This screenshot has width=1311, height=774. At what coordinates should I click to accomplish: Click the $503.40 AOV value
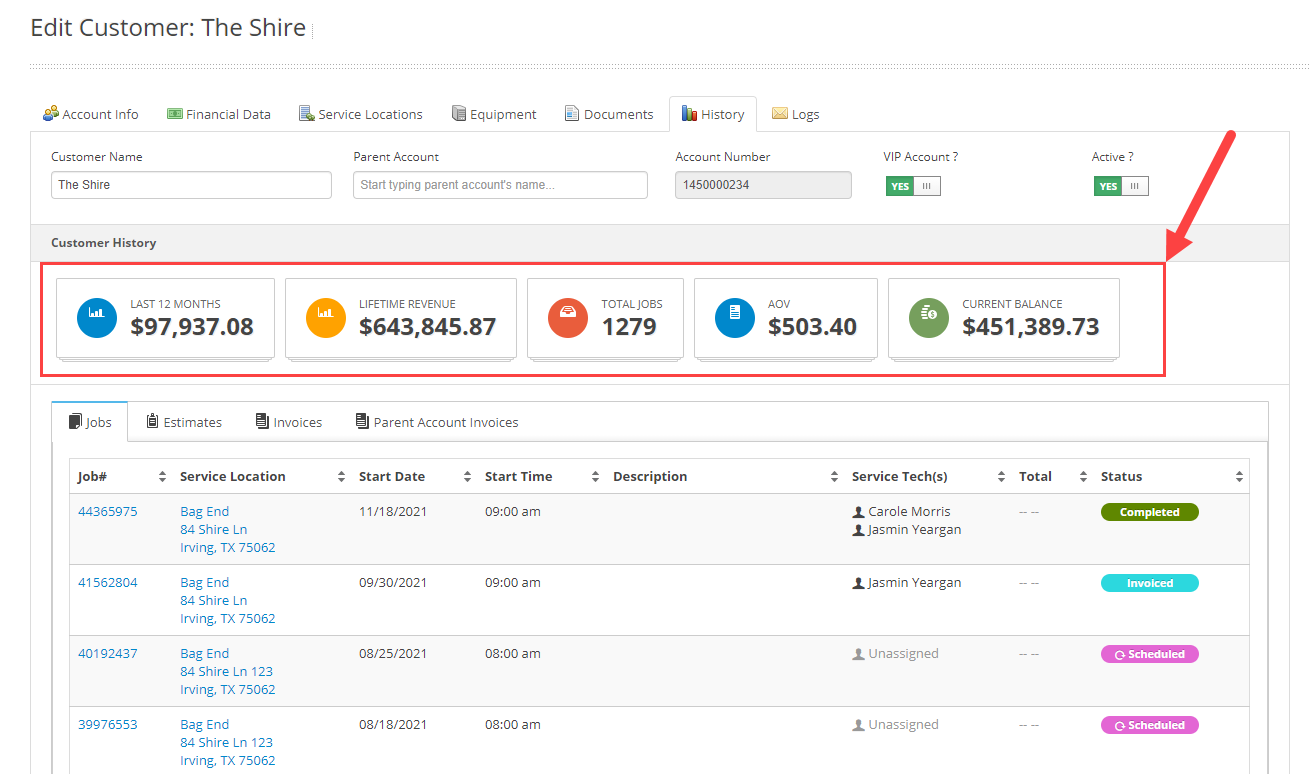(813, 327)
